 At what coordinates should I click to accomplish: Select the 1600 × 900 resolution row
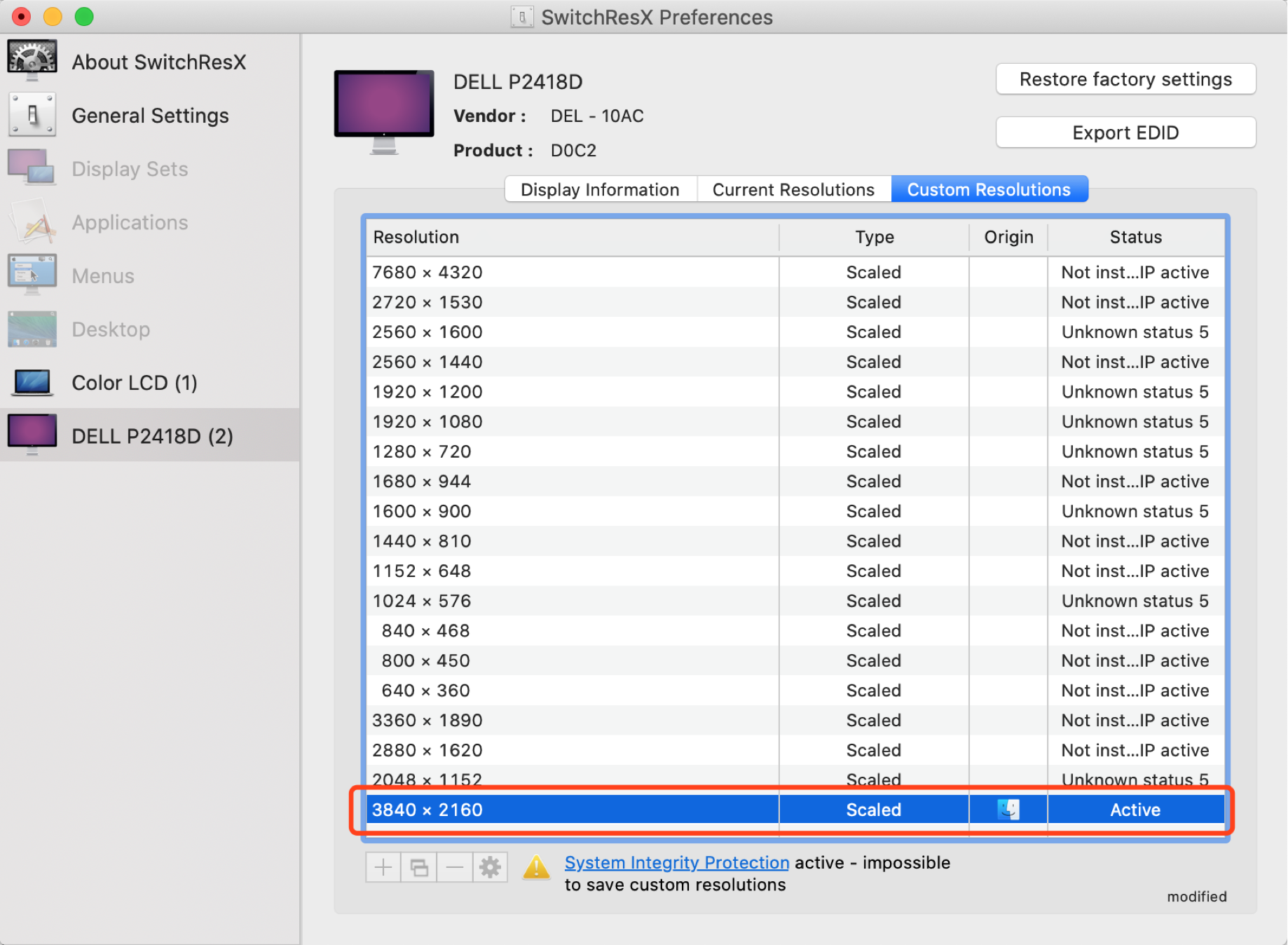pos(795,511)
